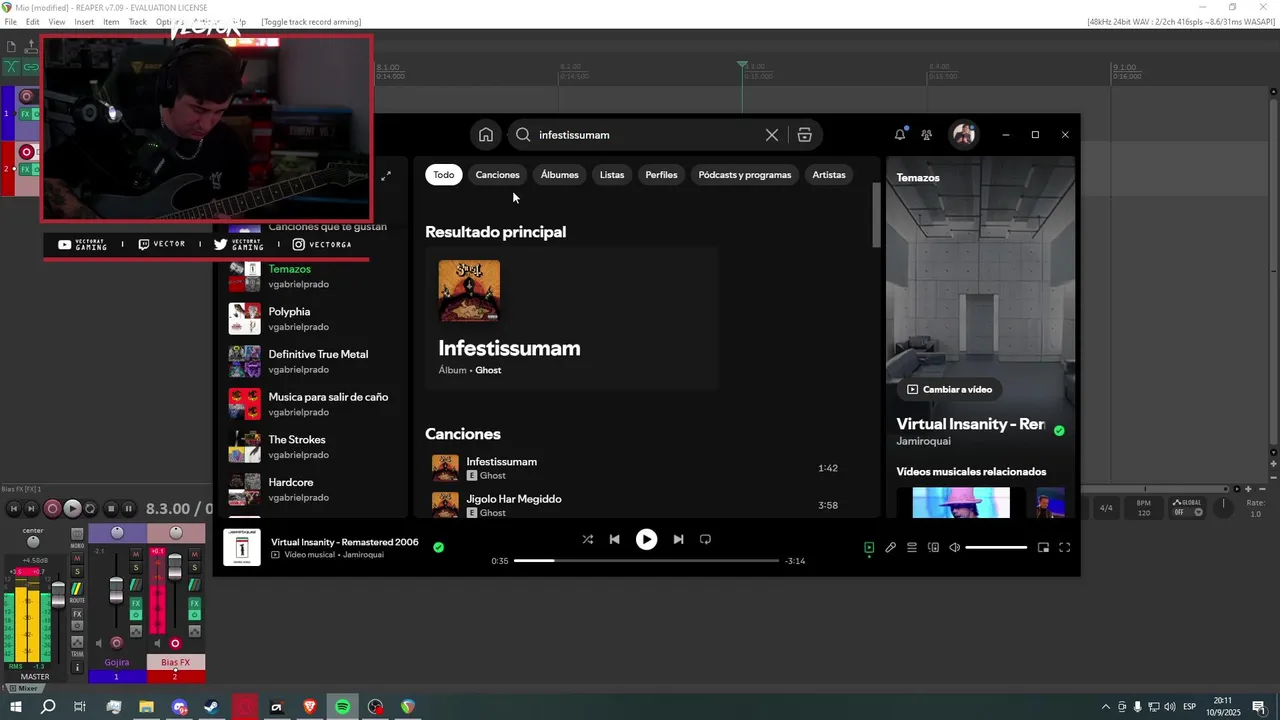Open lyrics microphone icon
The height and width of the screenshot is (720, 1280).
[x=890, y=547]
